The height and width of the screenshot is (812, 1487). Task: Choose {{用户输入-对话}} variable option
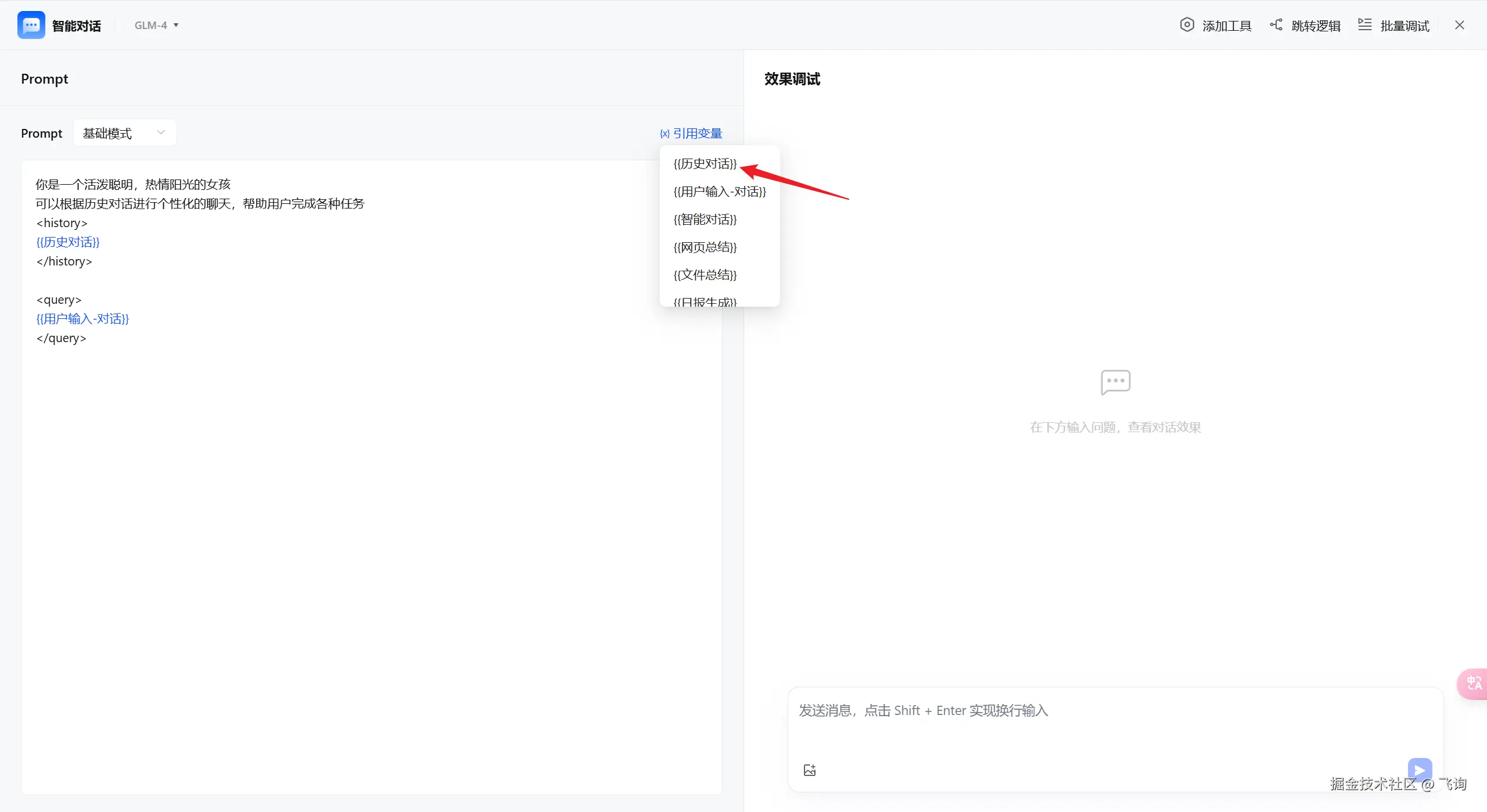click(719, 192)
